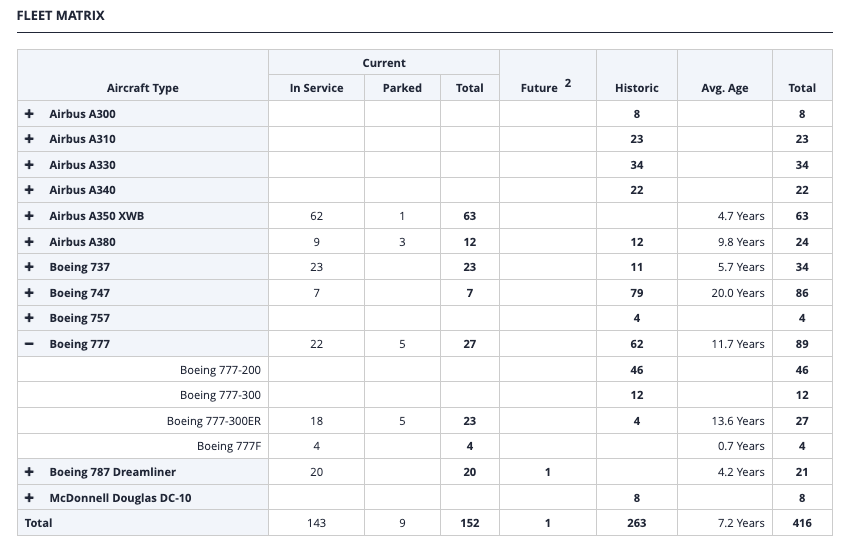
Task: Expand the Airbus A350 XWB row
Action: [30, 216]
